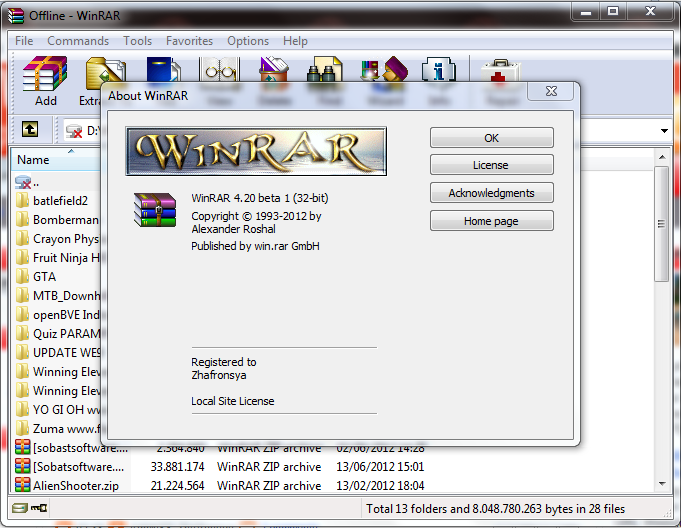681x528 pixels.
Task: Open the File menu
Action: click(24, 41)
